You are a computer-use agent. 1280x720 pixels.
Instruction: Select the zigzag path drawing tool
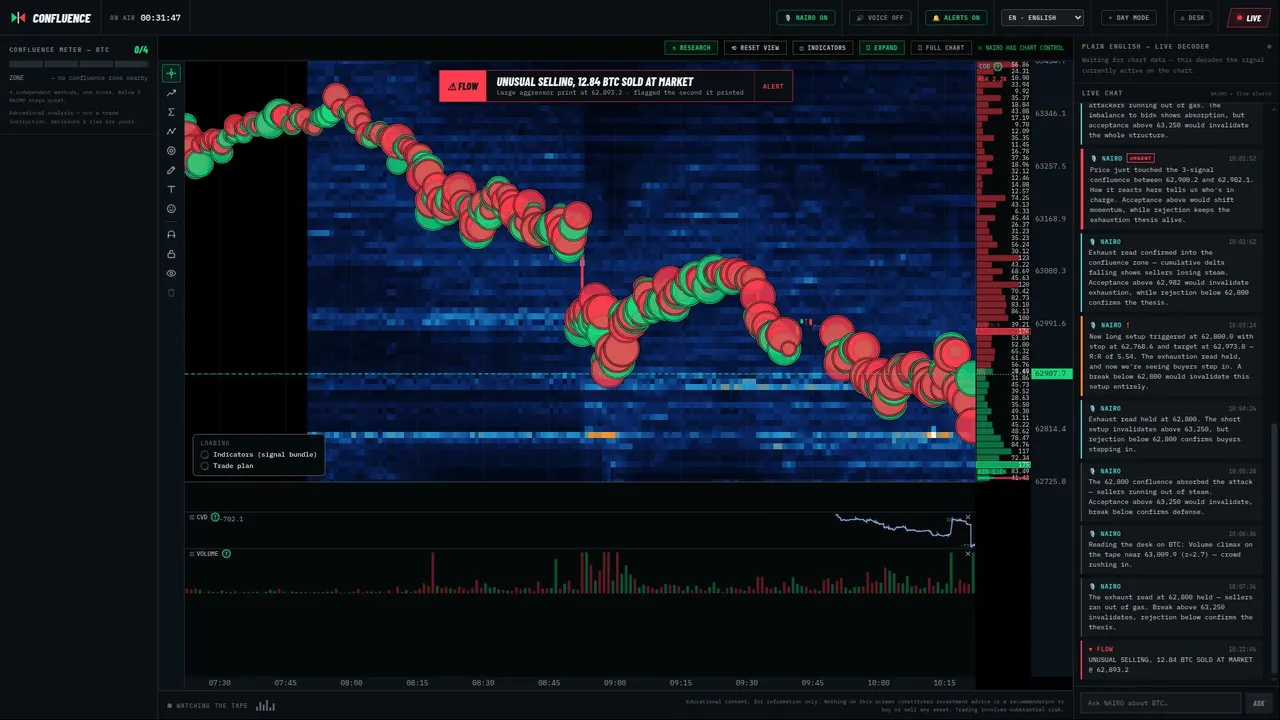click(x=171, y=131)
